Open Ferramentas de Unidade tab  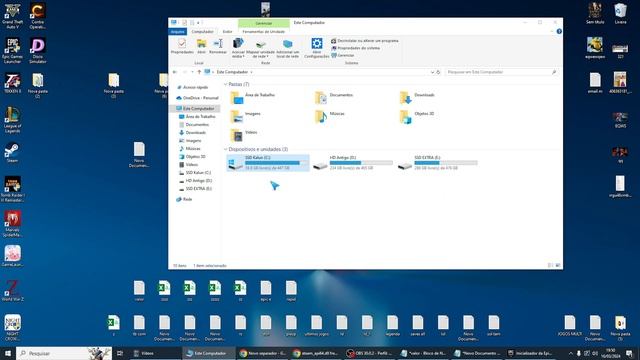pyautogui.click(x=264, y=31)
